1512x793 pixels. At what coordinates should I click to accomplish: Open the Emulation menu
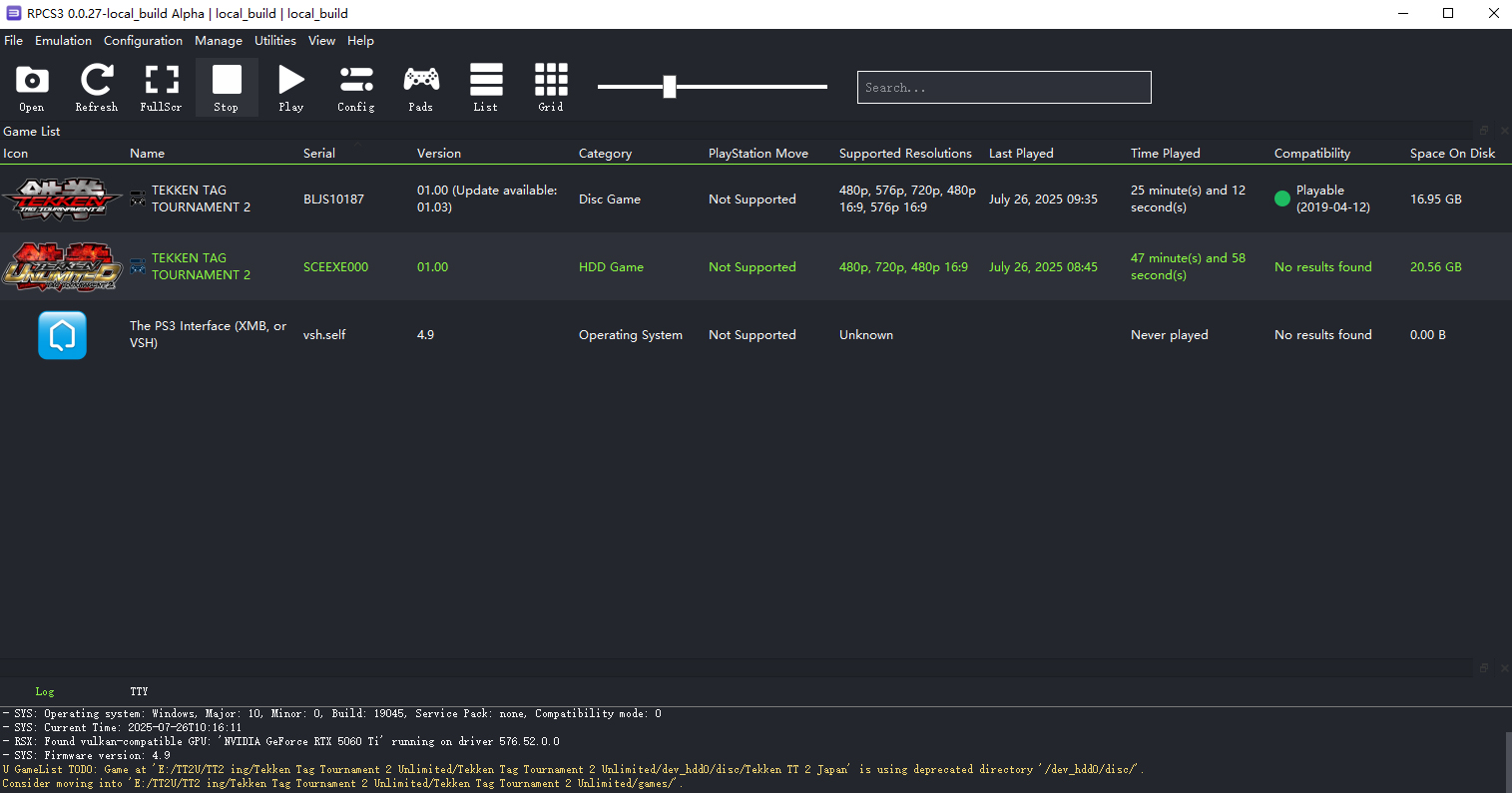(x=63, y=41)
